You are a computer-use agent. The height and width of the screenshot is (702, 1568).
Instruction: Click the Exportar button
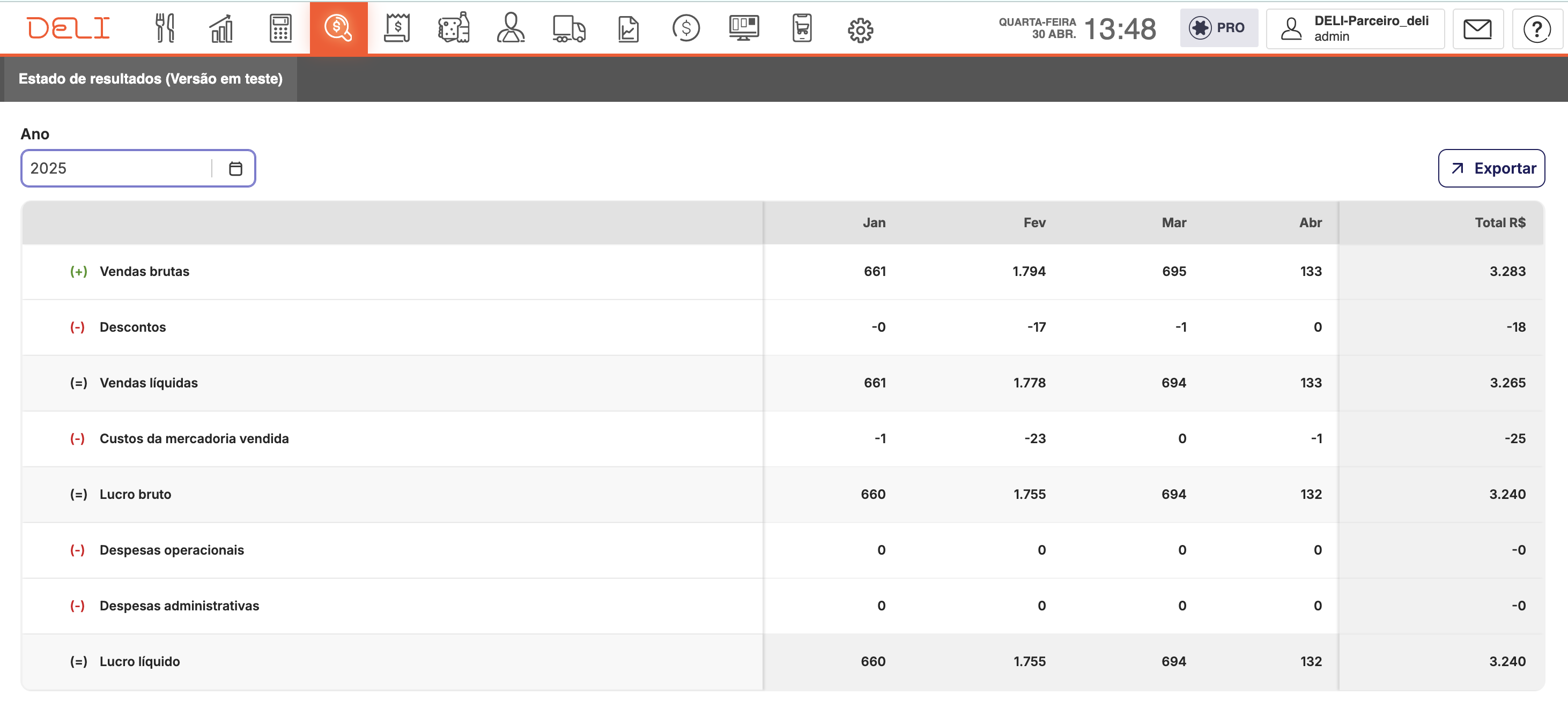coord(1491,168)
